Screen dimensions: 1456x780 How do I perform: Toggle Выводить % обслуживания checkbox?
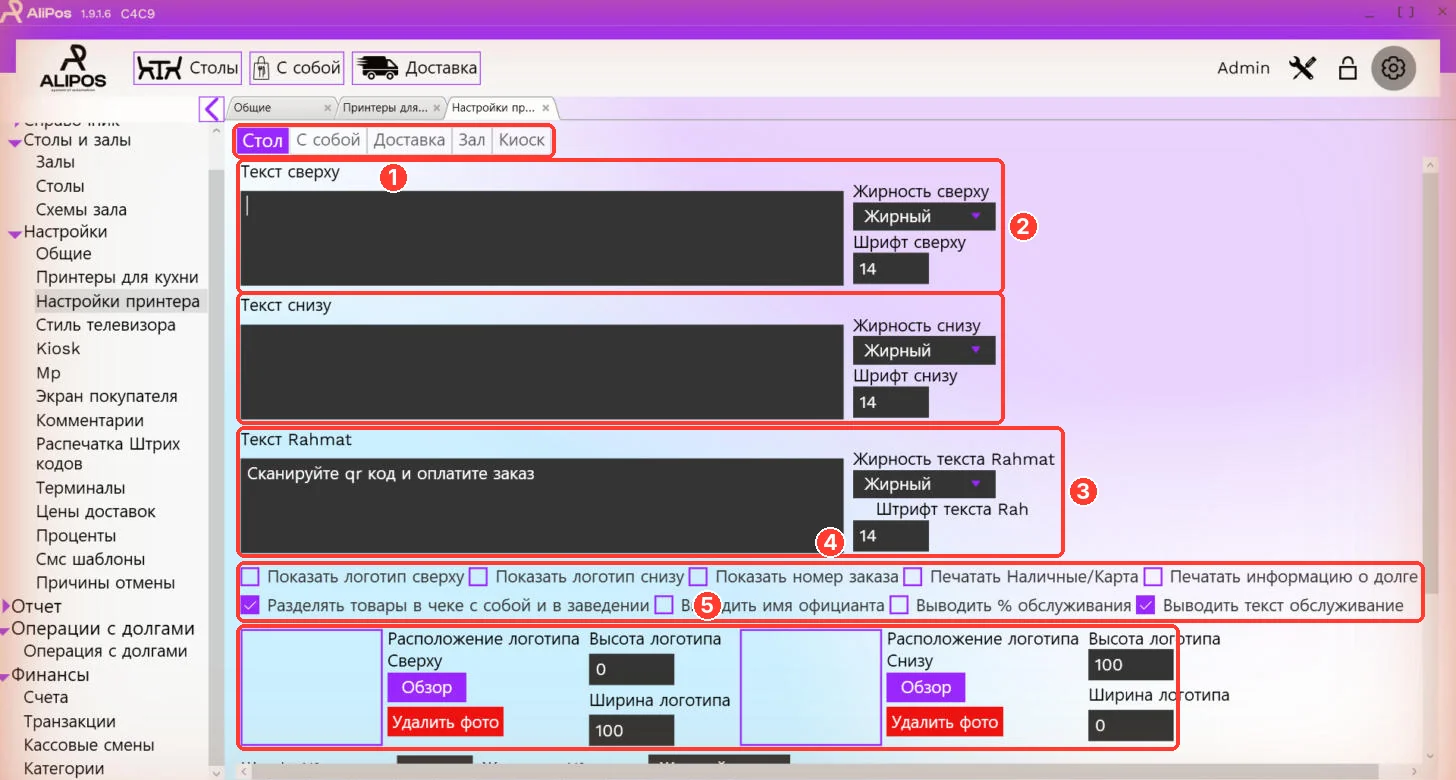[x=899, y=605]
